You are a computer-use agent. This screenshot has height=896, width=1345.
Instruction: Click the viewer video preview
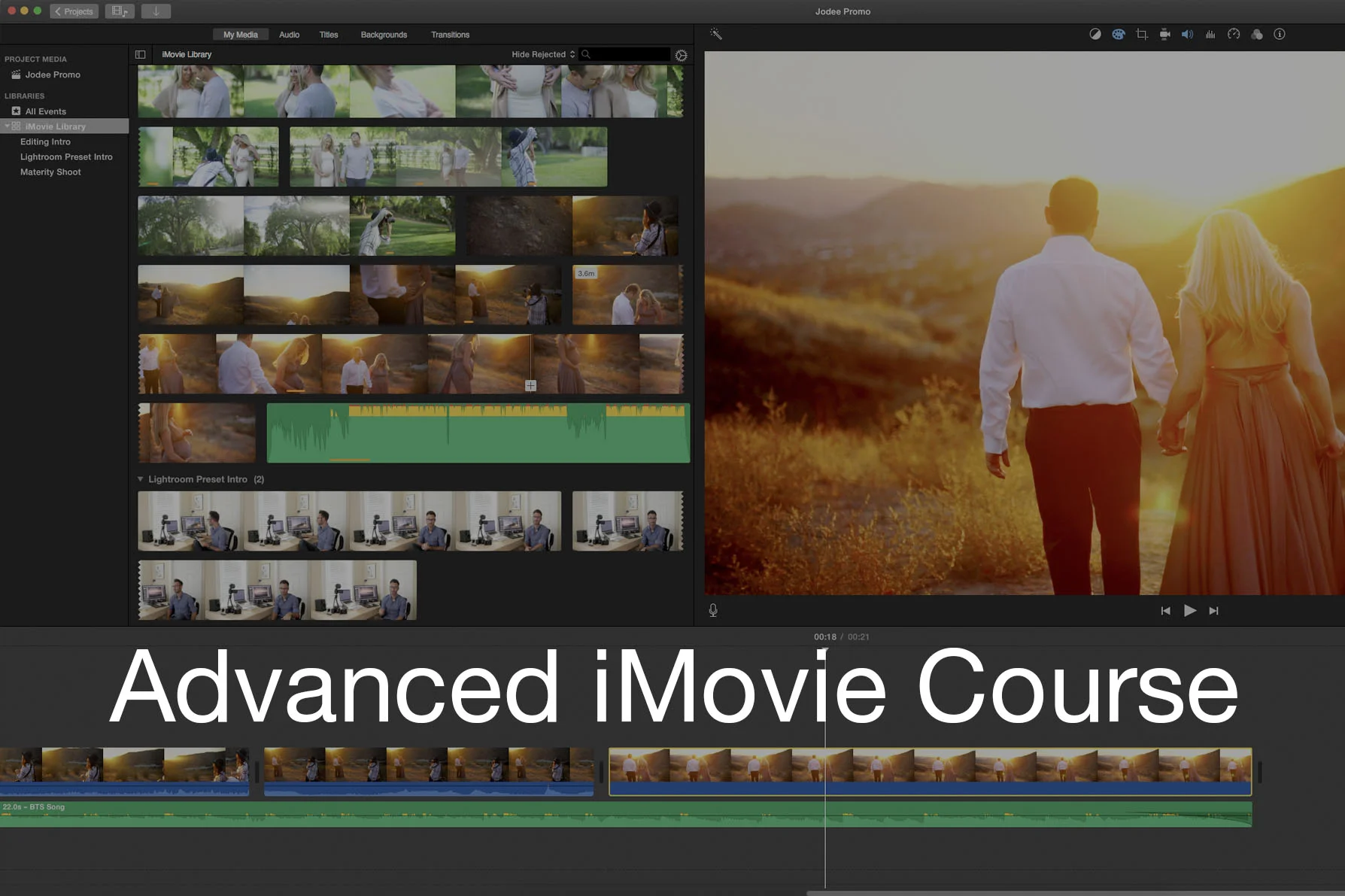point(1025,323)
